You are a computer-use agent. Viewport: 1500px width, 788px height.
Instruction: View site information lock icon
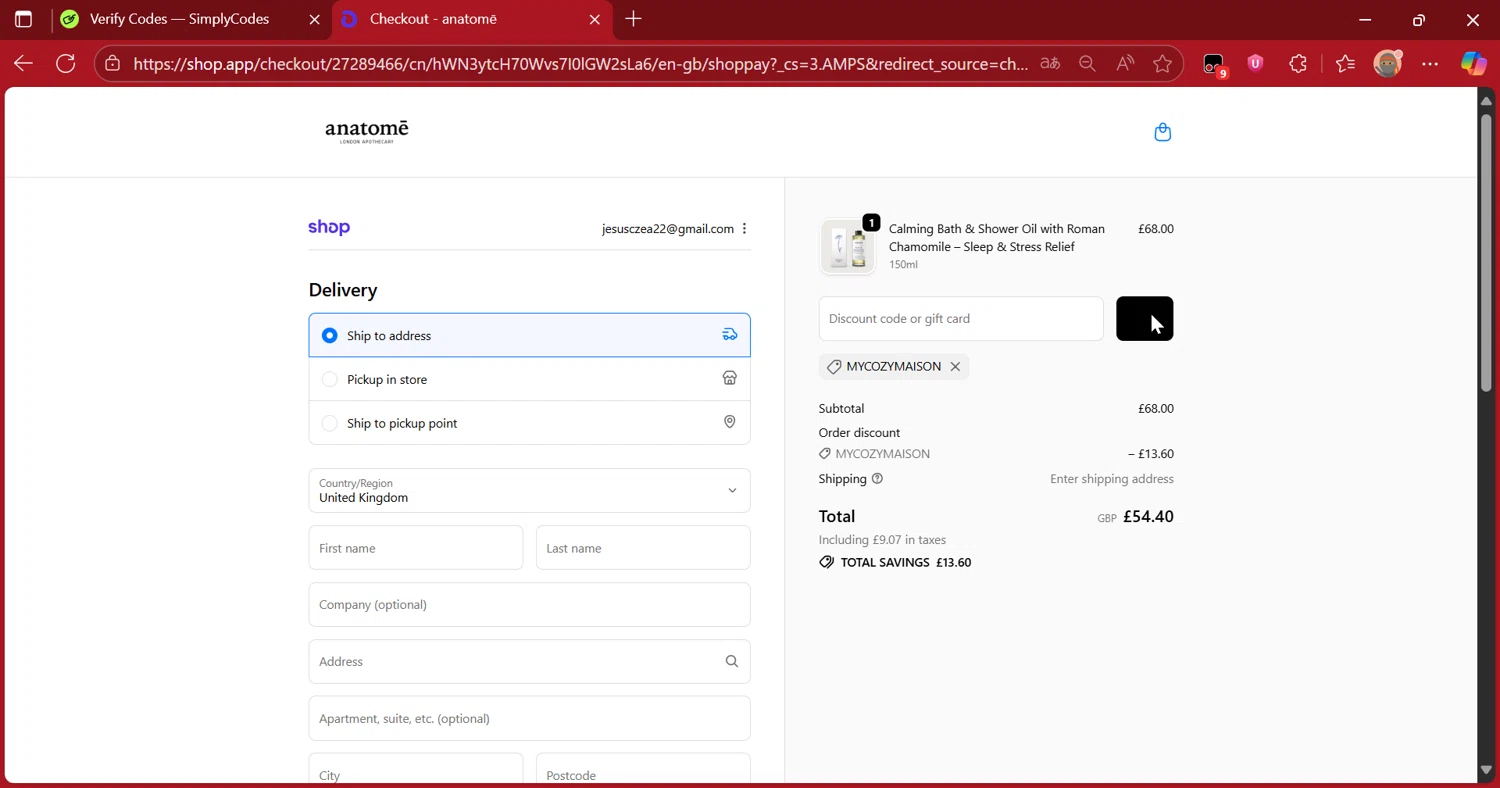pyautogui.click(x=113, y=64)
